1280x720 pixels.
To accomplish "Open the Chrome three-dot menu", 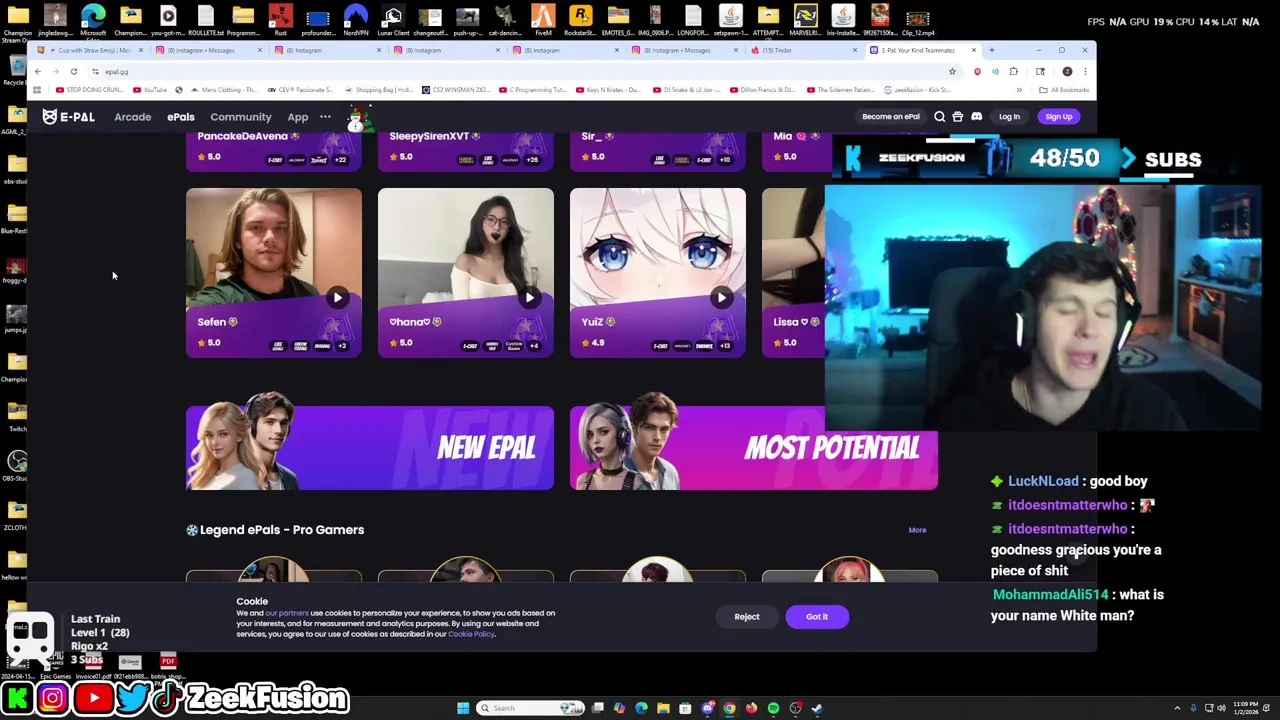I will point(1085,72).
